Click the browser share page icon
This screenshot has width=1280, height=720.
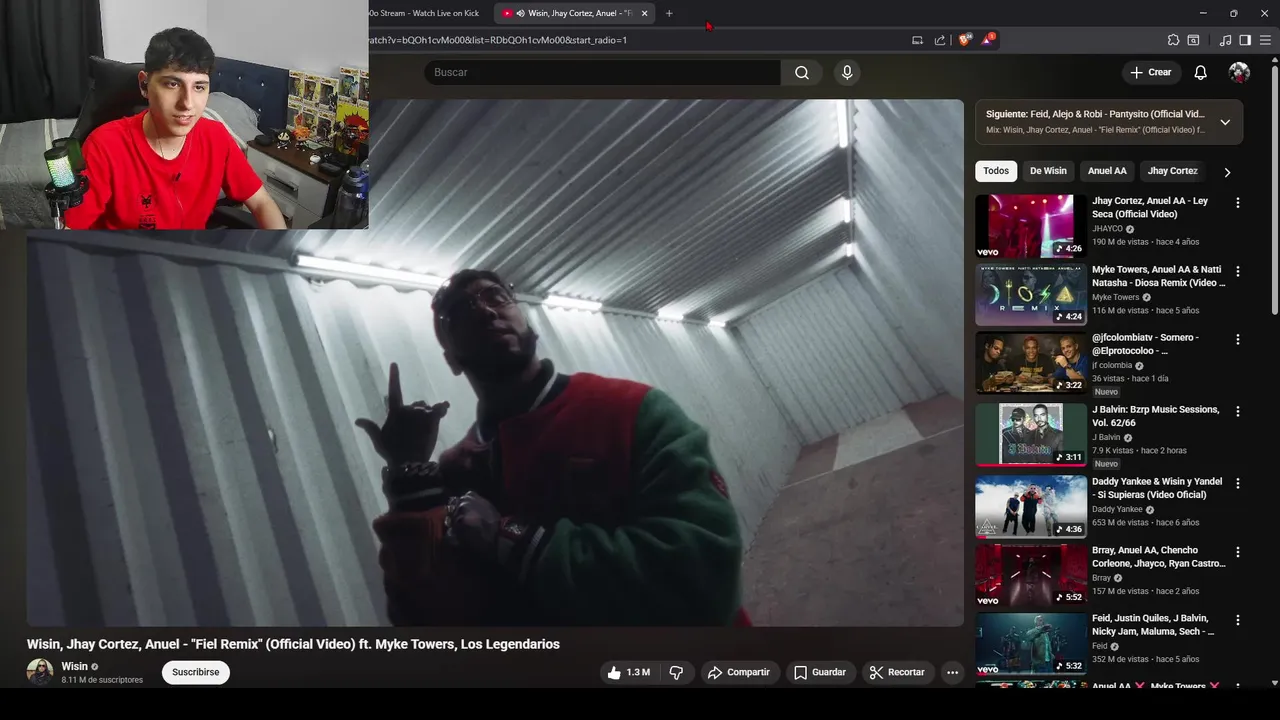coord(940,40)
